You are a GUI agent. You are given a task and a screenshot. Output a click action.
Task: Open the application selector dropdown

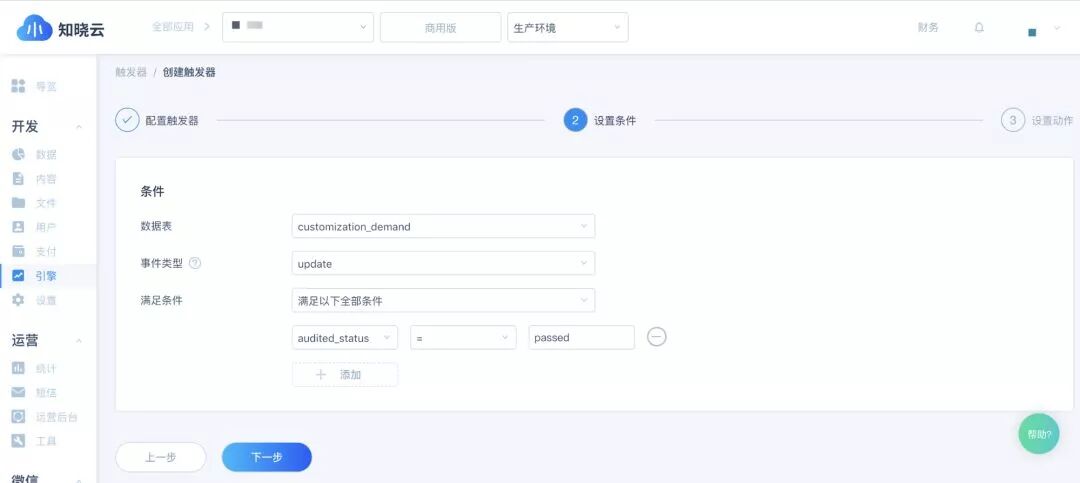[x=298, y=27]
